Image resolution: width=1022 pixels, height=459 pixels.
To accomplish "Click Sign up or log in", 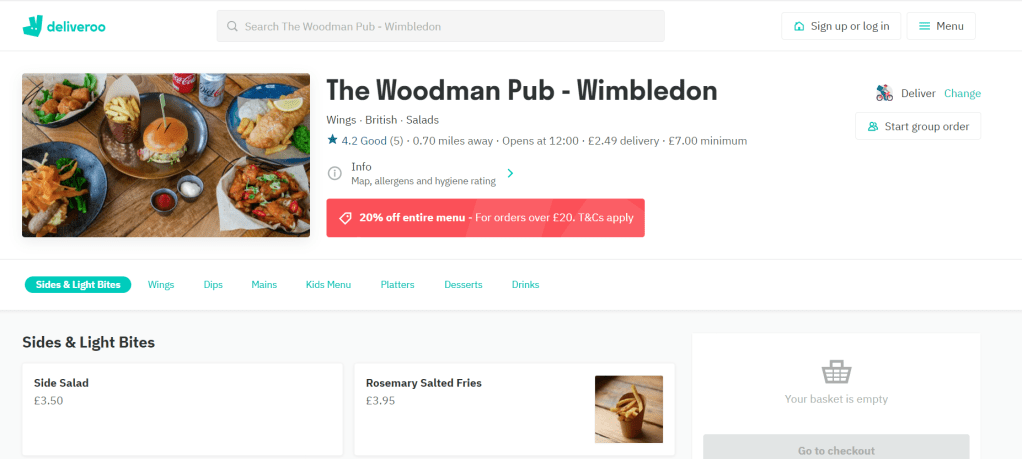I will click(841, 26).
